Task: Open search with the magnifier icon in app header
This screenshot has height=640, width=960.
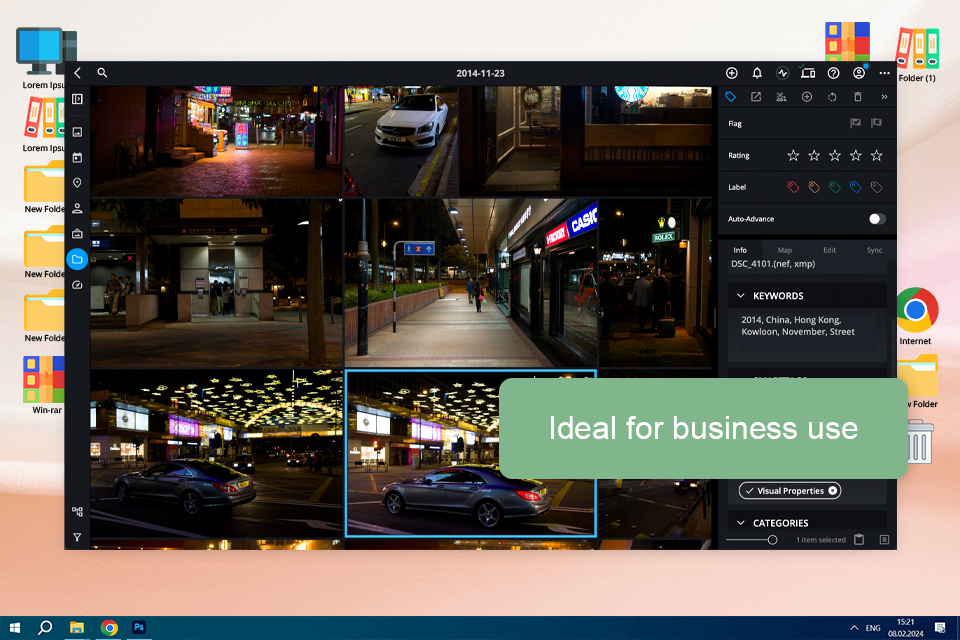Action: pos(102,73)
